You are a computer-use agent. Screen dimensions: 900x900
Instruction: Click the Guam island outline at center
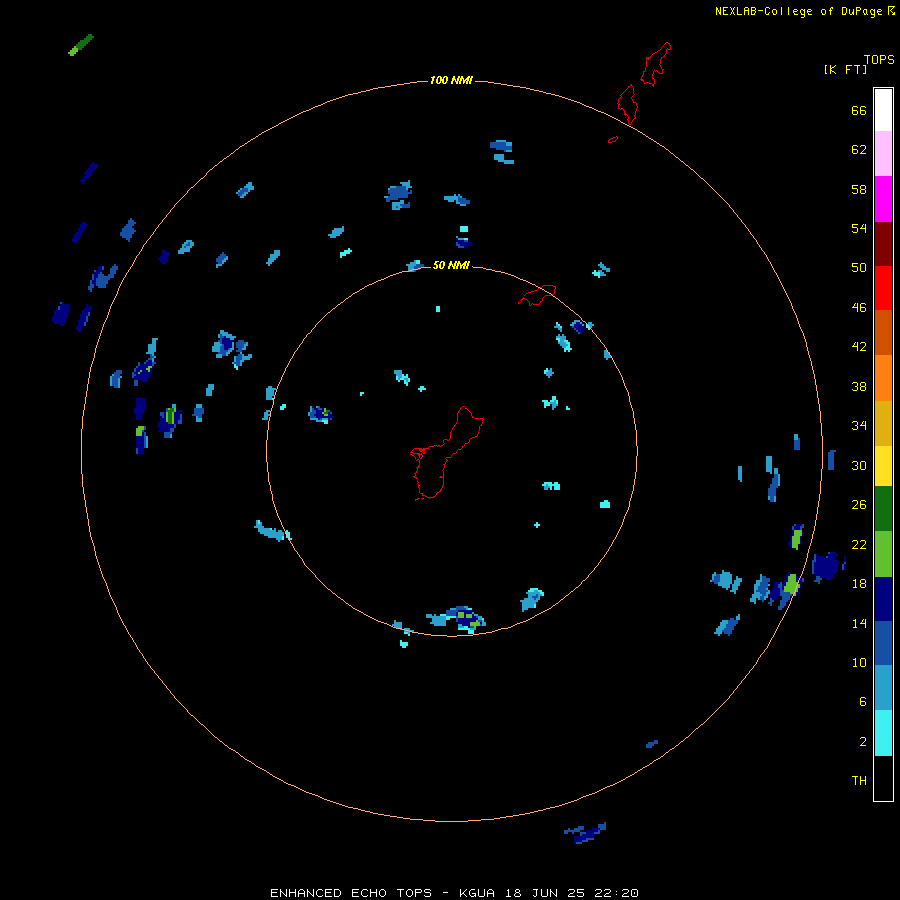445,453
